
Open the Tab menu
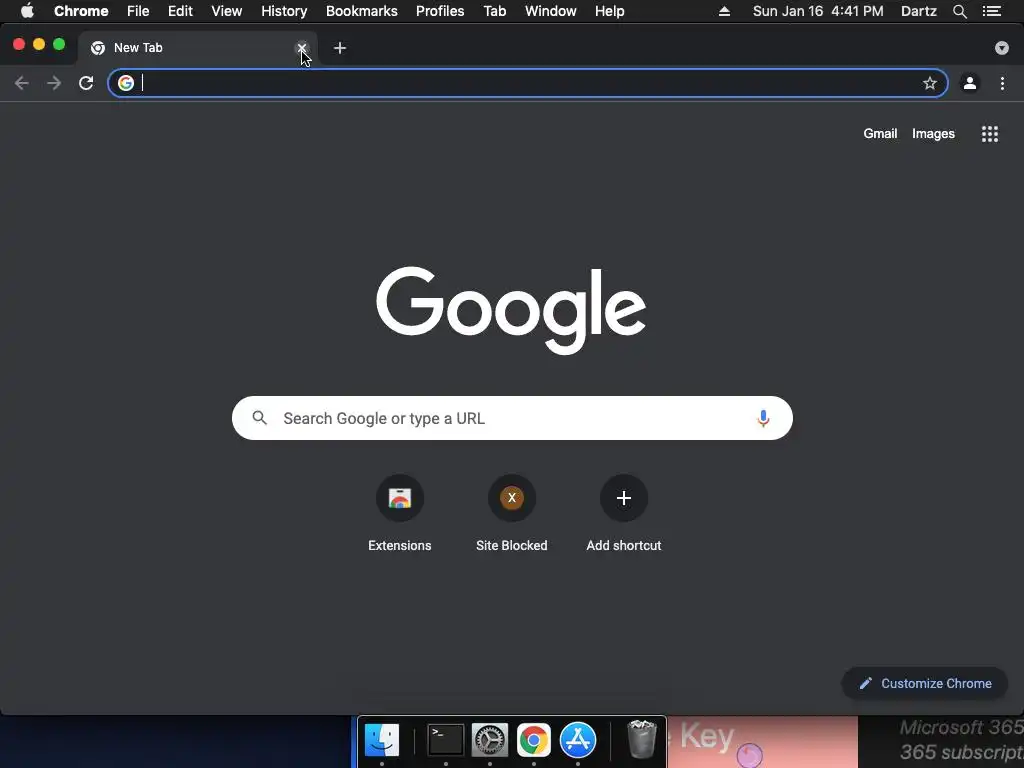click(495, 11)
